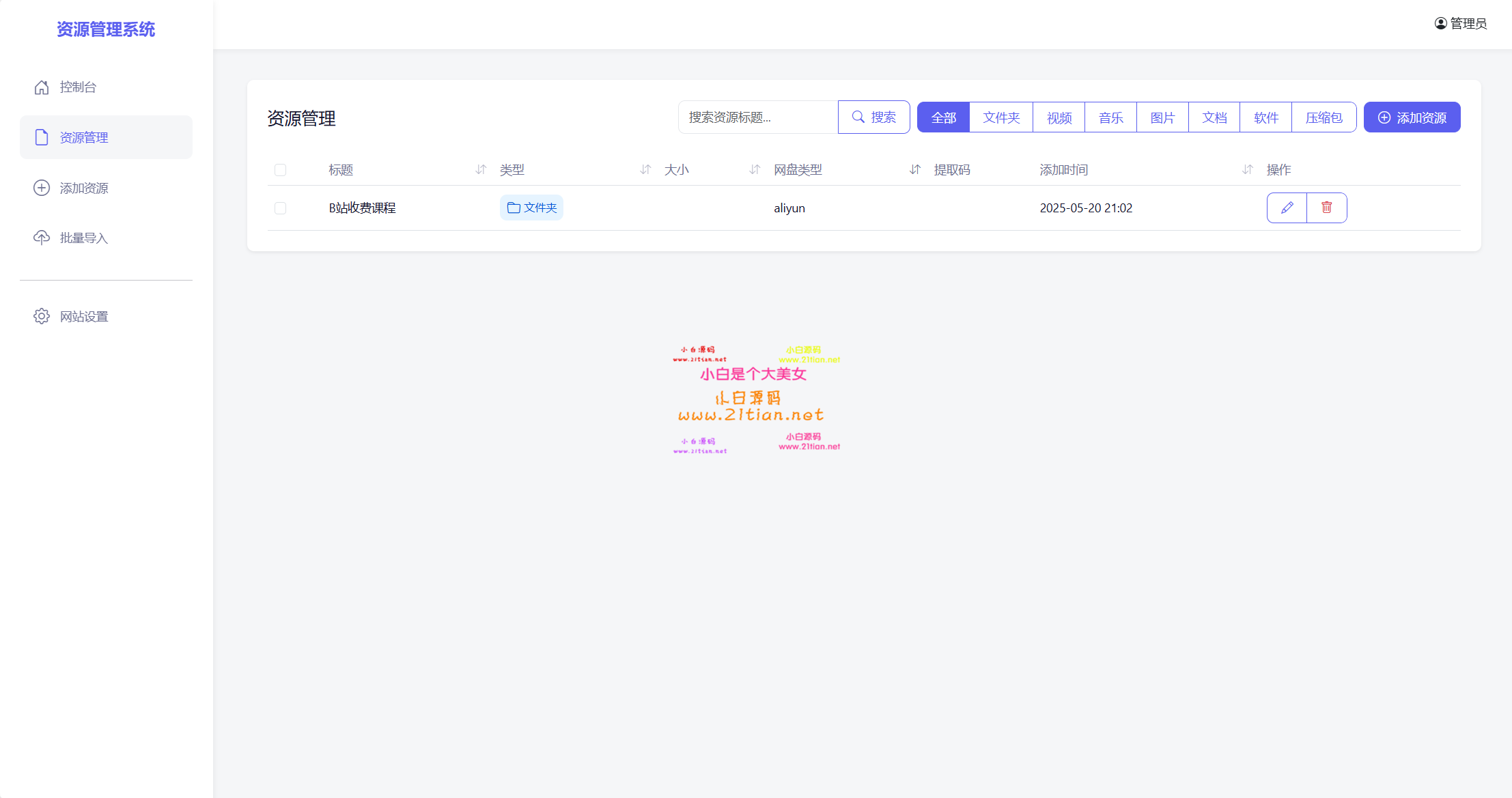Open 网站设置 with the gear icon
This screenshot has height=798, width=1512.
(41, 316)
